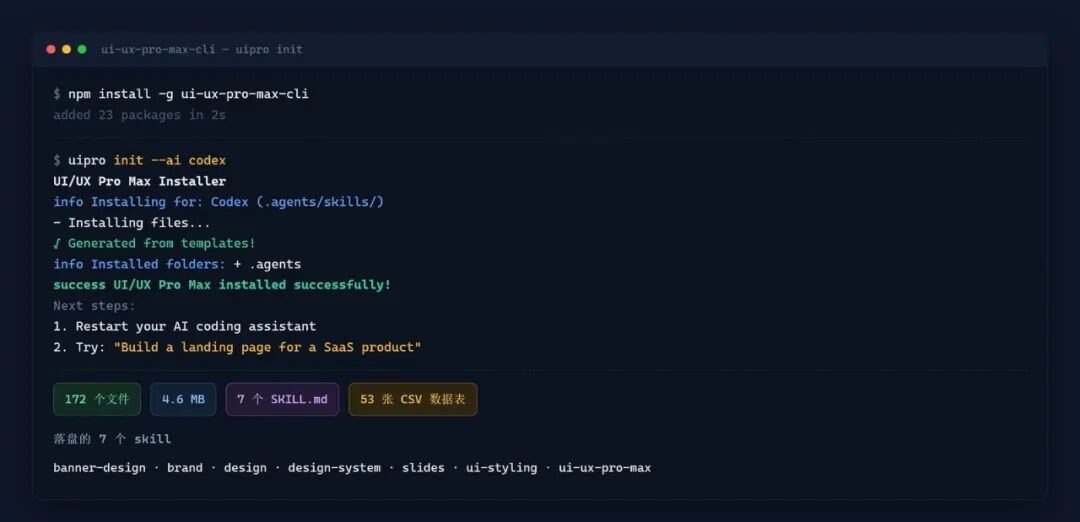Click the 'Next steps:' line
This screenshot has width=1080, height=522.
[x=94, y=305]
